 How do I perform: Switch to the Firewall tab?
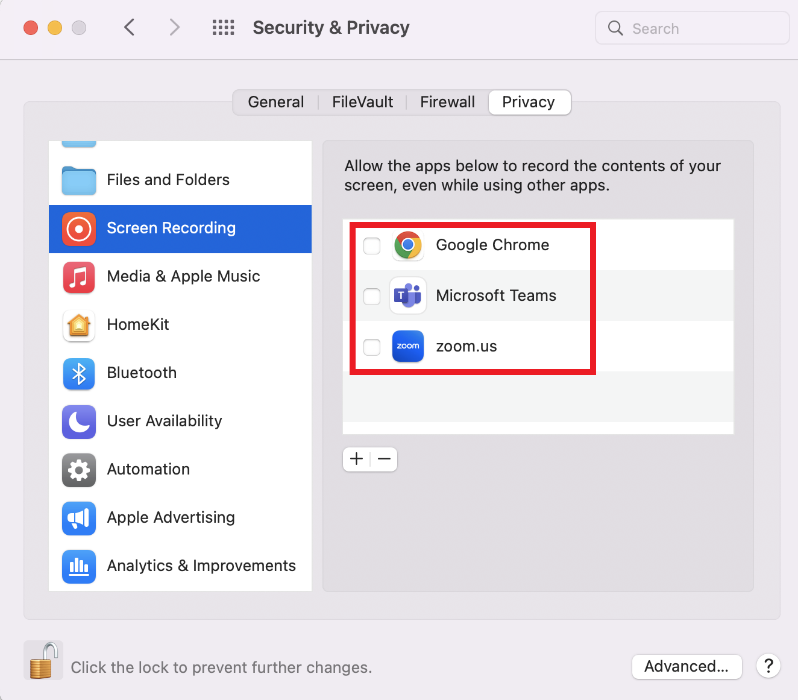447,102
